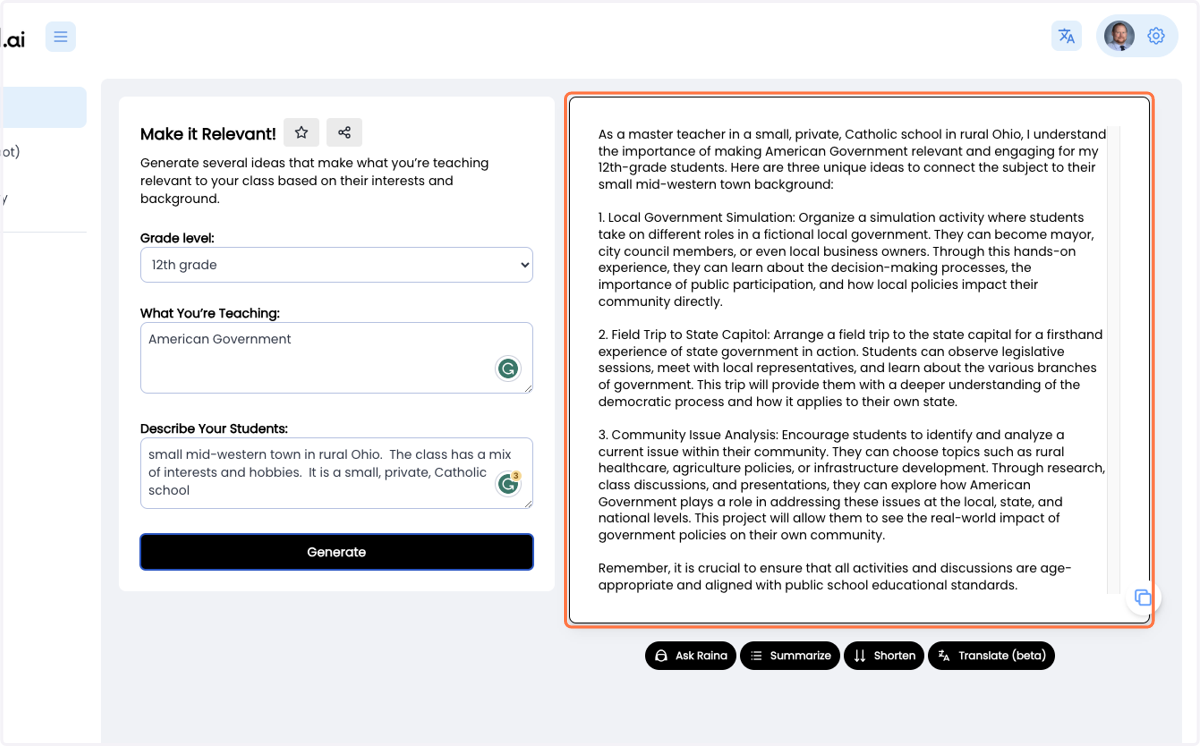Click the Local Government Simulation paragraph
Viewport: 1200px width, 746px height.
tap(847, 260)
